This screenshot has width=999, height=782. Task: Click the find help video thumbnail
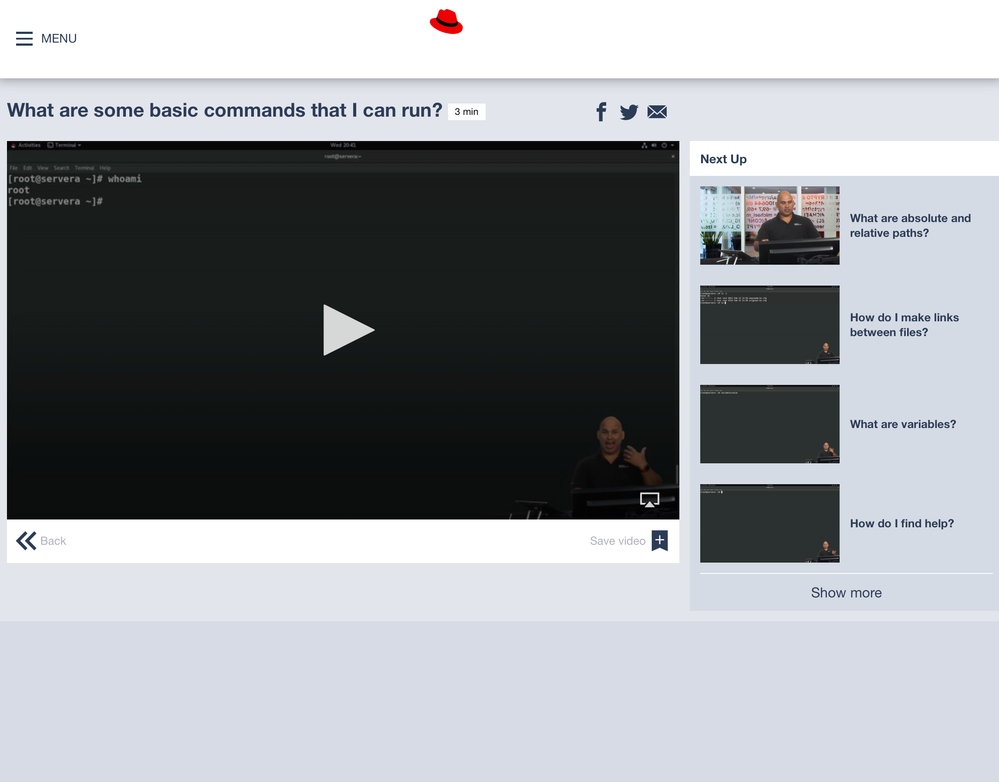(x=769, y=523)
